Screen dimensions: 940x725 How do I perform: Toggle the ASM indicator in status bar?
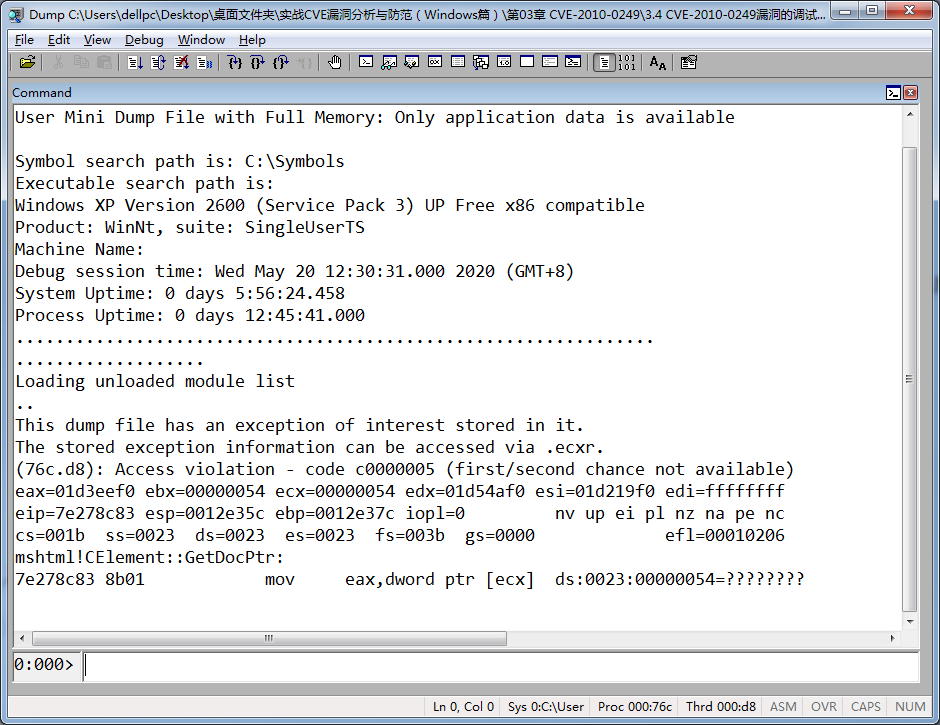(783, 707)
